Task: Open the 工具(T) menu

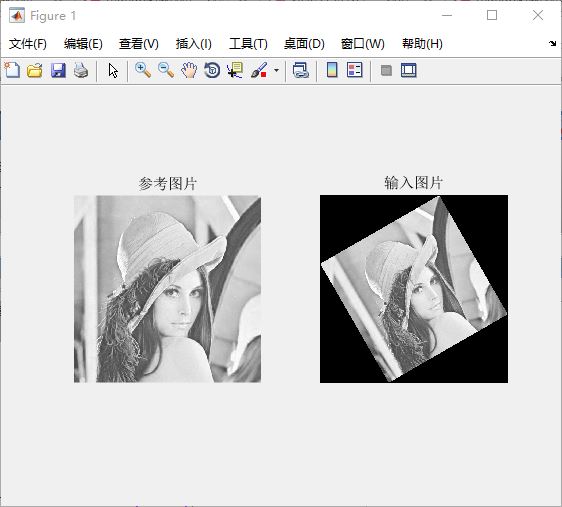Action: (x=248, y=44)
